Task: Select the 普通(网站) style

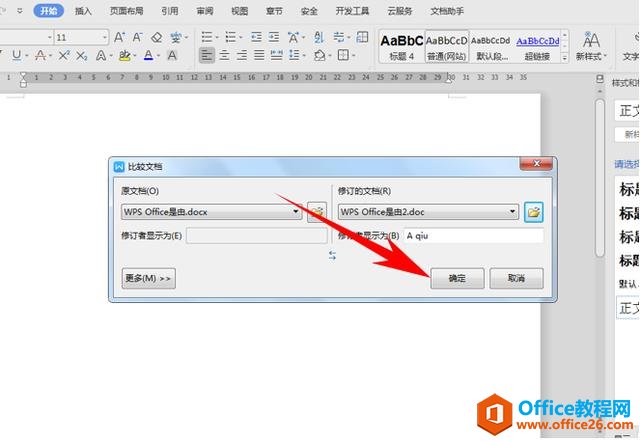Action: click(x=447, y=46)
